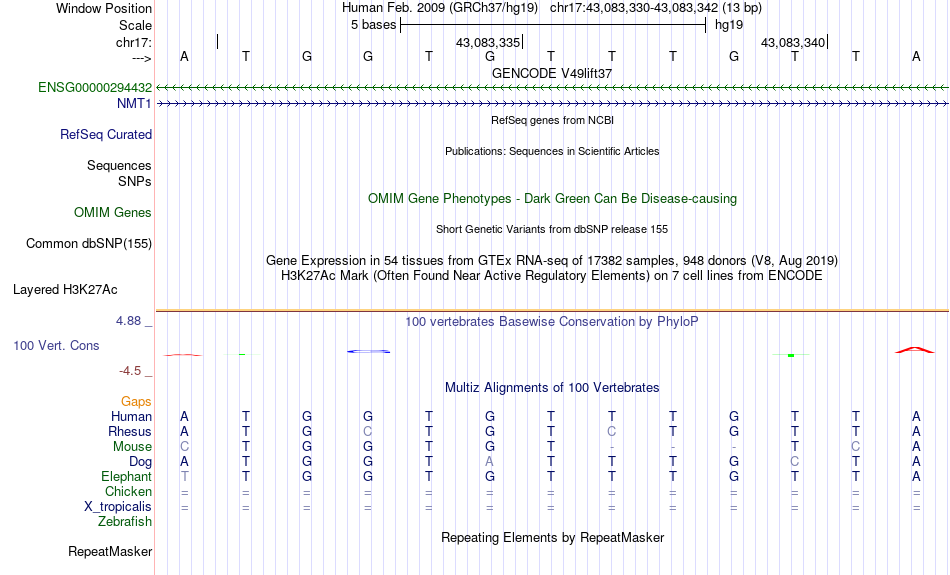The image size is (950, 575).
Task: Click the blue PhyloP conservation bar
Action: pyautogui.click(x=368, y=351)
